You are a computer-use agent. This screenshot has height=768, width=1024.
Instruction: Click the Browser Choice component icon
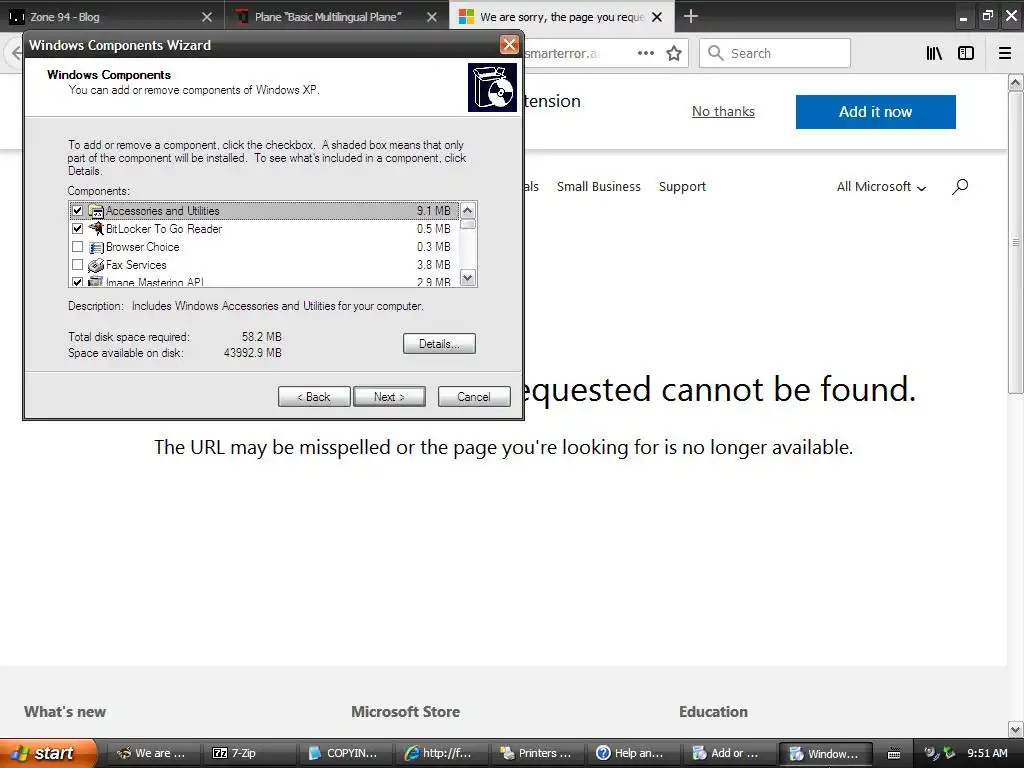(96, 247)
